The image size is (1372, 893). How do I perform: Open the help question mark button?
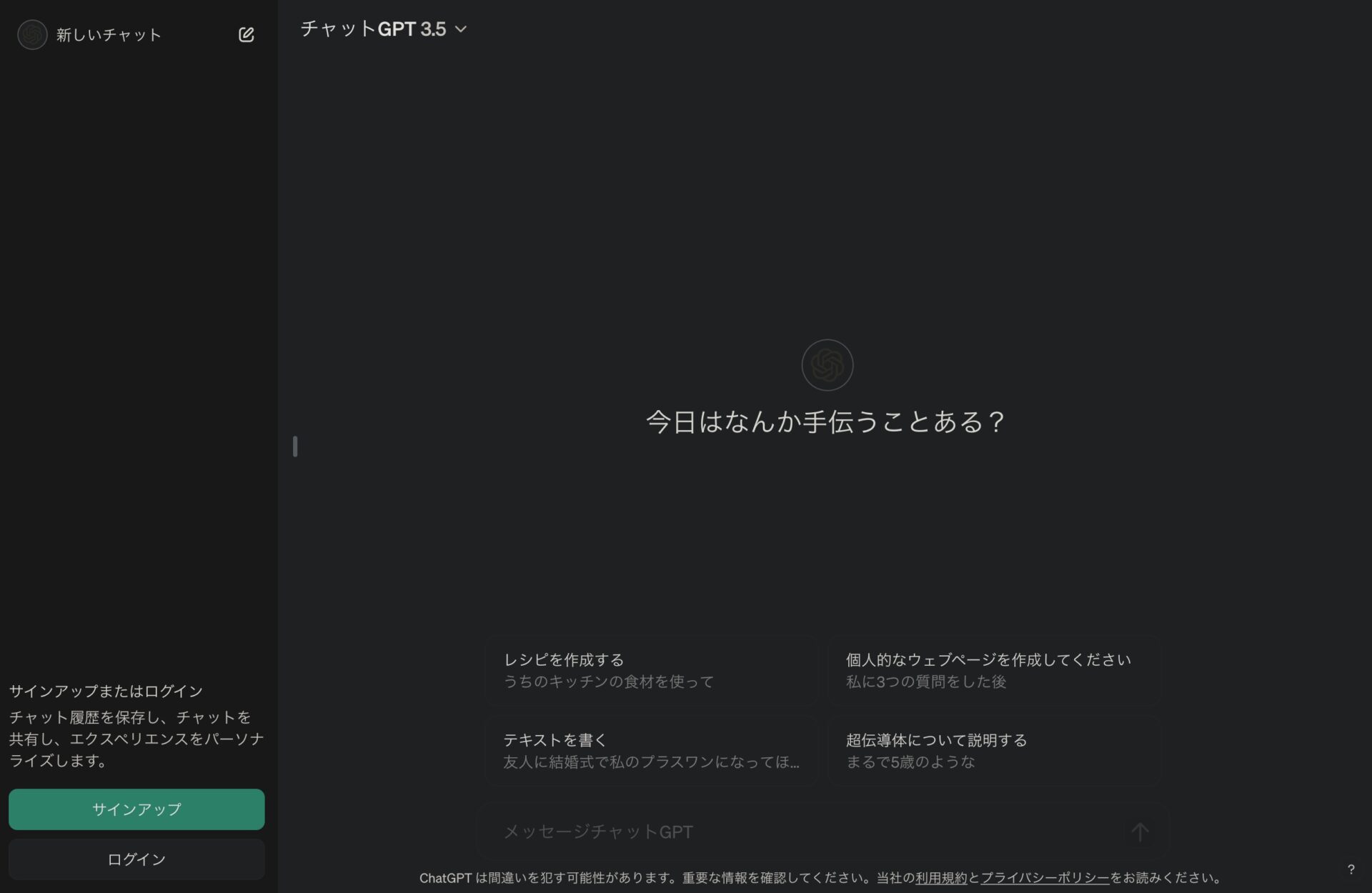click(1351, 869)
